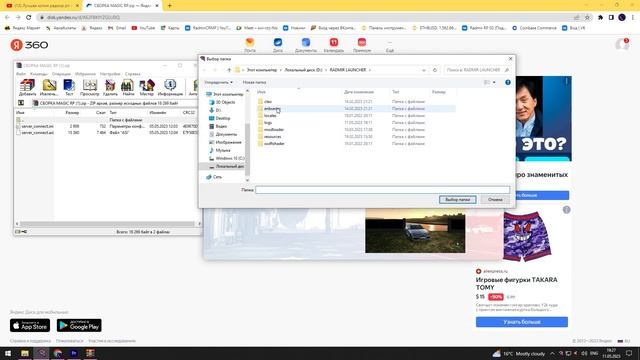The width and height of the screenshot is (640, 360).
Task: Open WinRAR's Настройки (Options) menu
Action: tap(110, 74)
